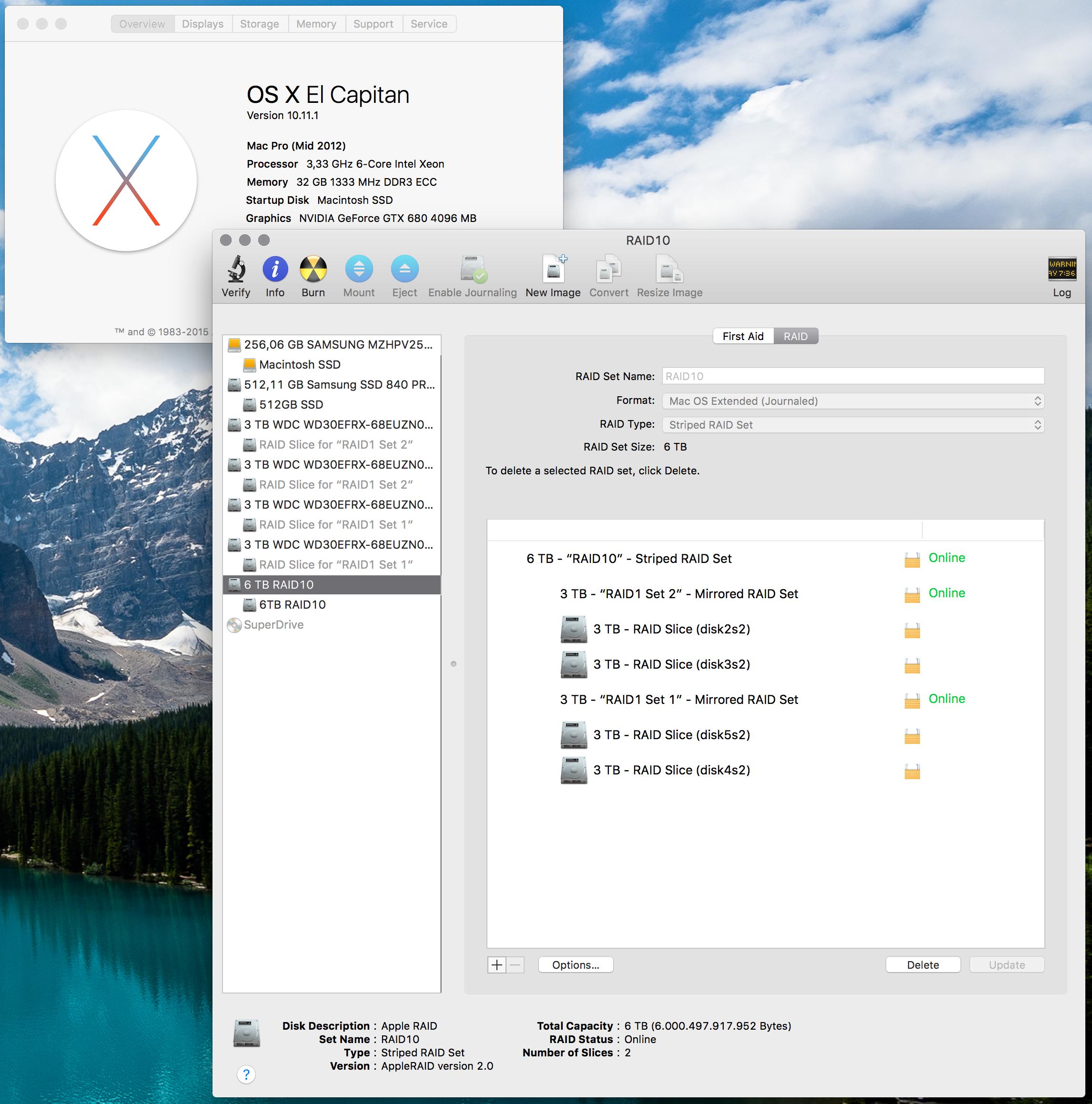Click the Options... button
1092x1104 pixels.
[x=575, y=965]
